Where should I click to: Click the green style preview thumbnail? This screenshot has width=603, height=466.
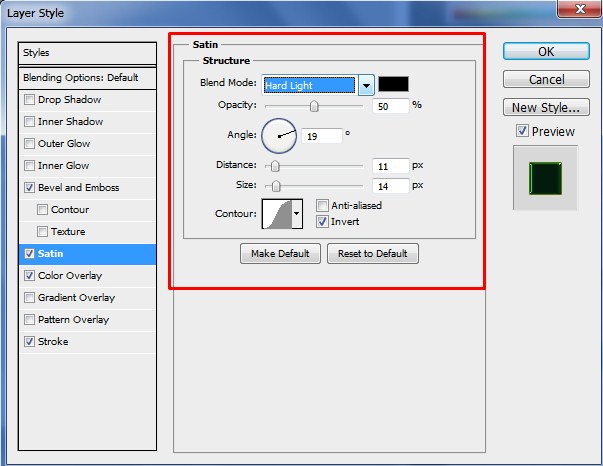[545, 178]
